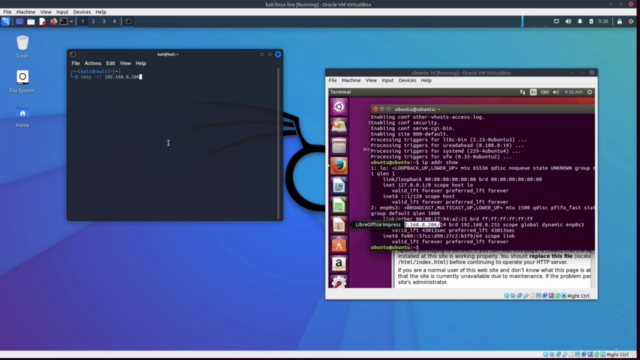Switch to workspace 3 in Kali panel
The height and width of the screenshot is (360, 640).
pyautogui.click(x=104, y=21)
